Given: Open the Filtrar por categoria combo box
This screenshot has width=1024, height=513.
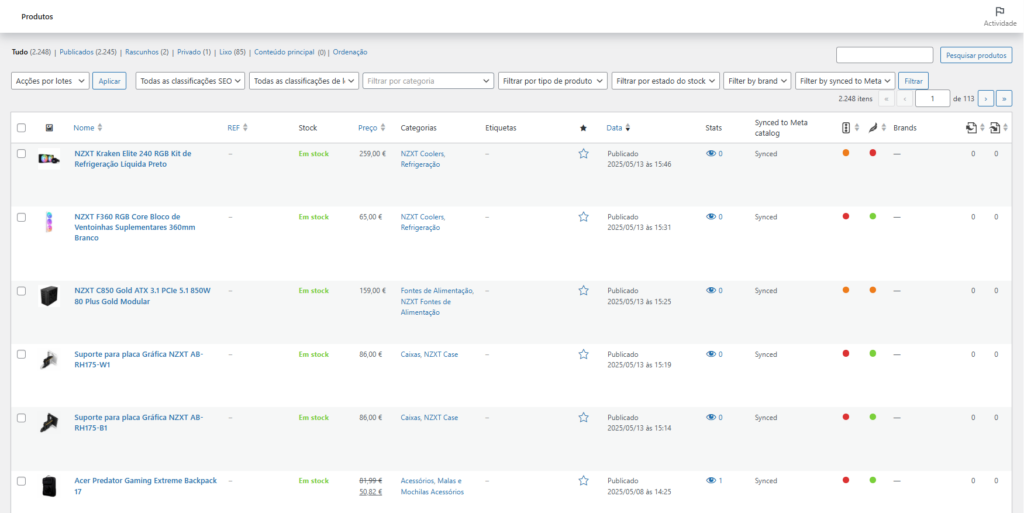Looking at the screenshot, I should 428,81.
